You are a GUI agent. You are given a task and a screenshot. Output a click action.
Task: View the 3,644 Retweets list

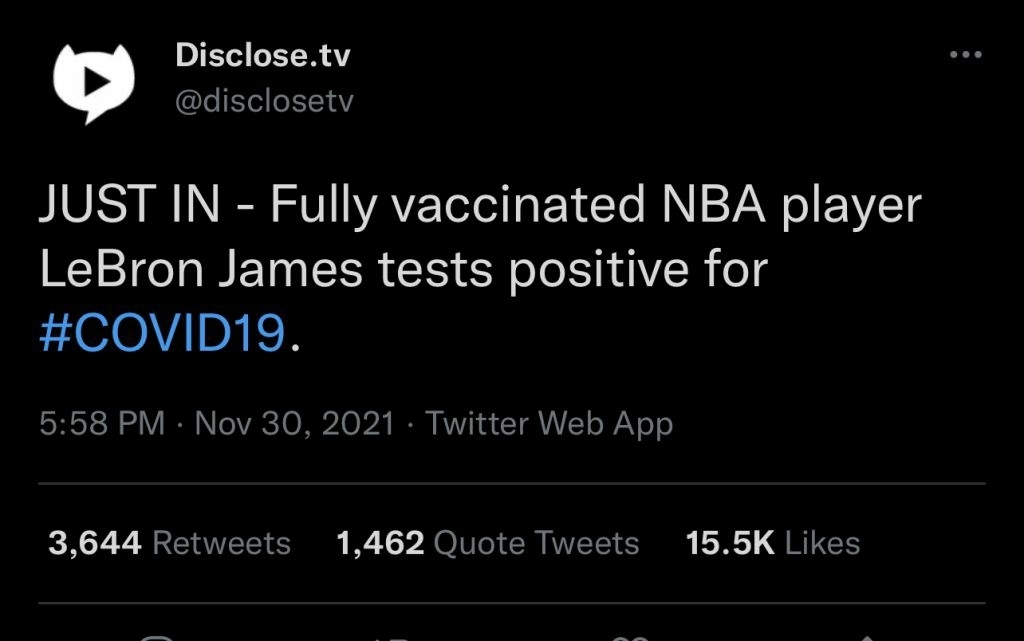tap(169, 543)
